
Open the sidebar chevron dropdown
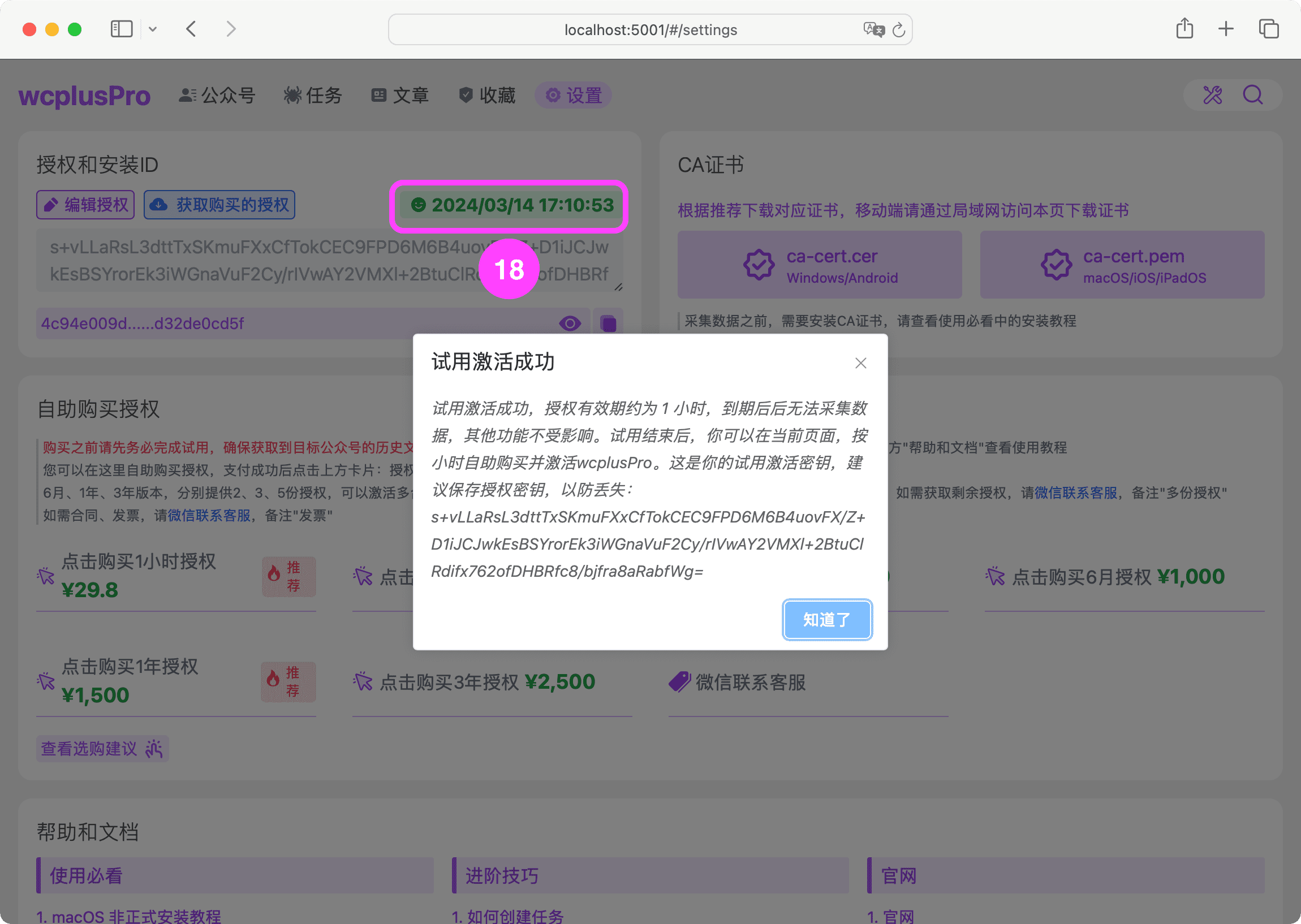(153, 28)
